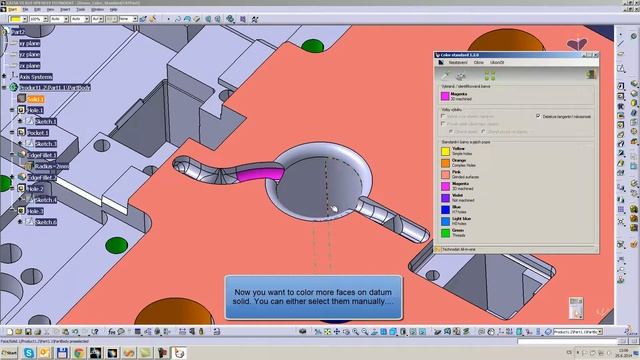Open Google Chrome from the taskbar
The height and width of the screenshot is (360, 640).
79,353
